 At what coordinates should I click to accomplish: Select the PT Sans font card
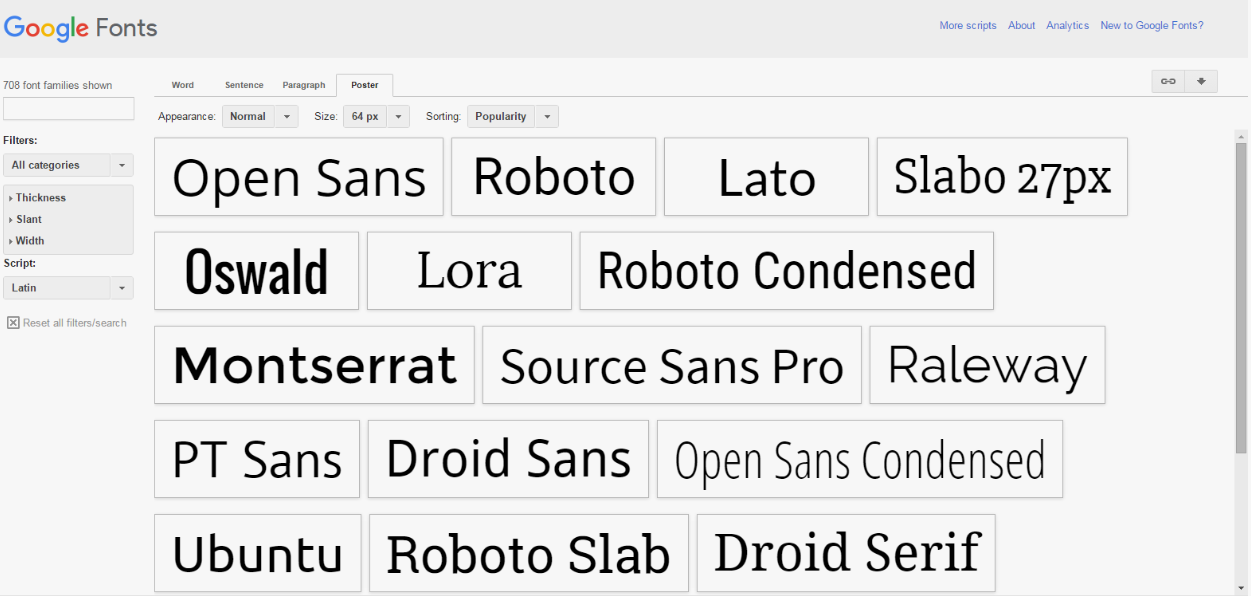click(257, 459)
